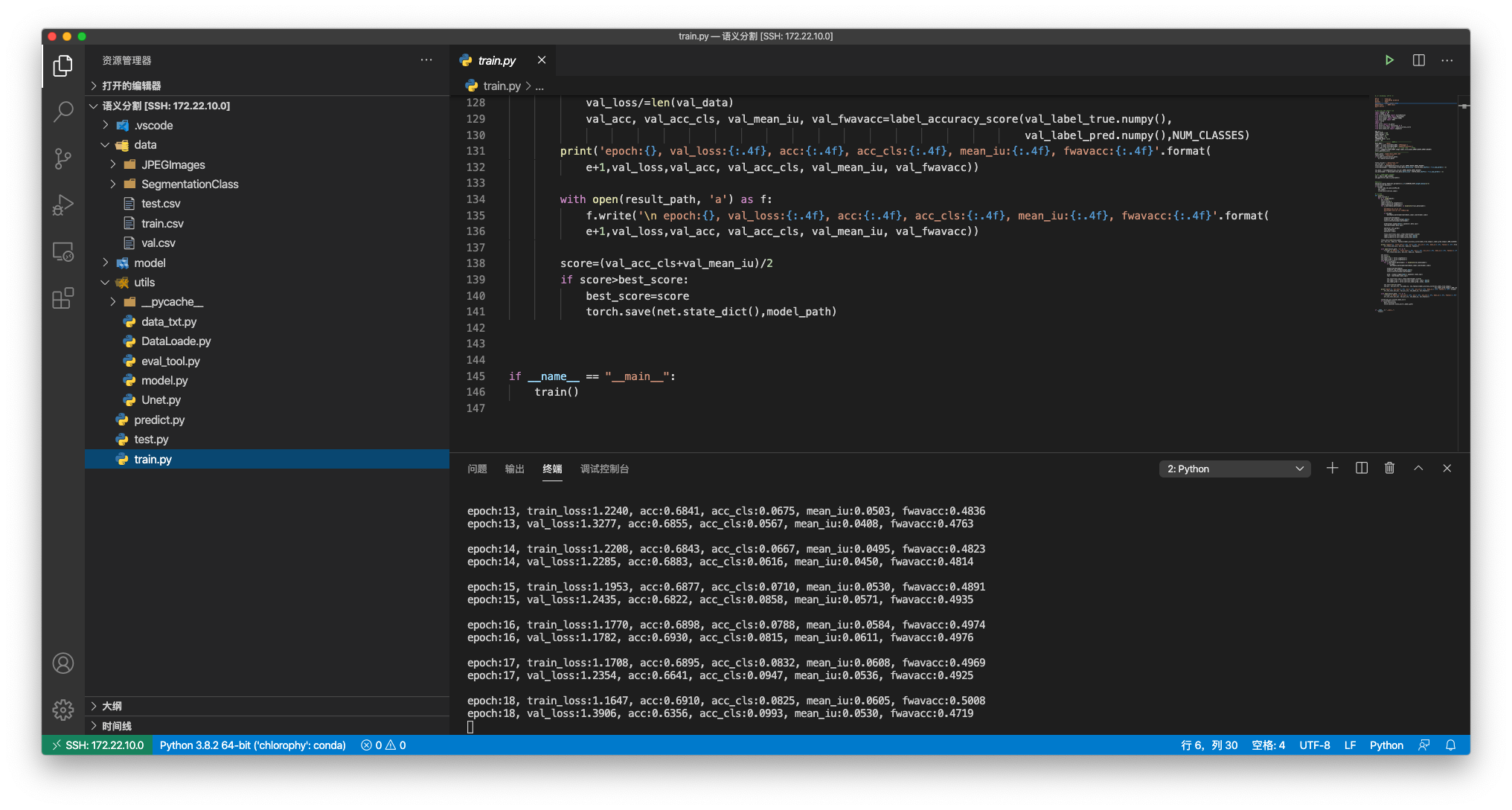Open the Source Control view
This screenshot has height=810, width=1512.
[63, 158]
